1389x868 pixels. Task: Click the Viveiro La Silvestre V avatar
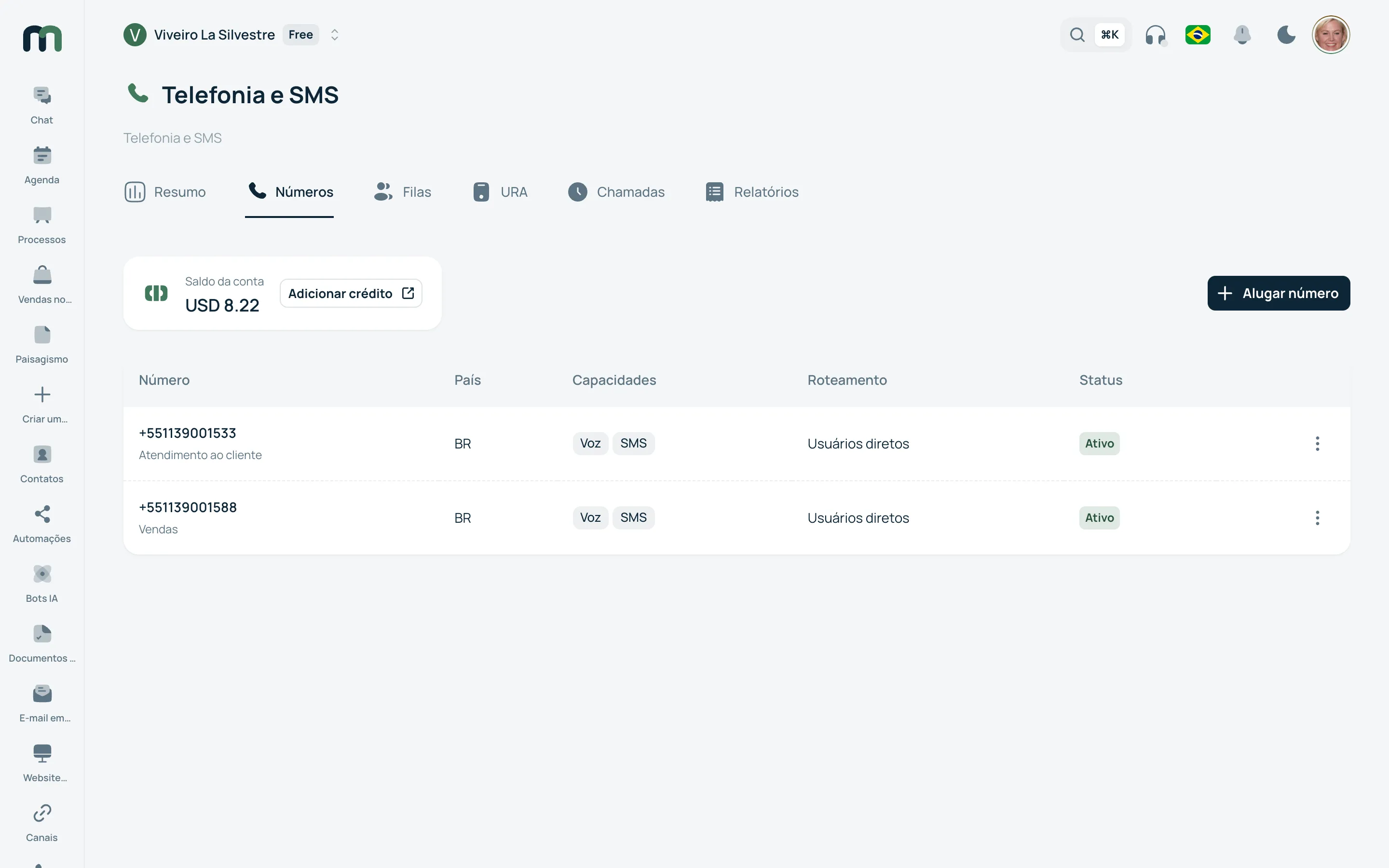[135, 35]
